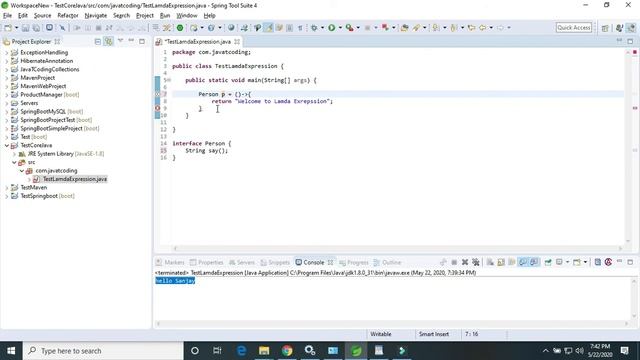Open File Explorer from the taskbar
Image resolution: width=640 pixels, height=360 pixels.
coord(264,351)
